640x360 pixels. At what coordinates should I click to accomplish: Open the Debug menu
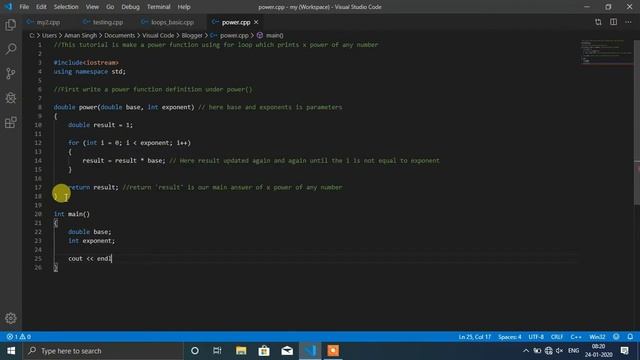click(x=131, y=7)
